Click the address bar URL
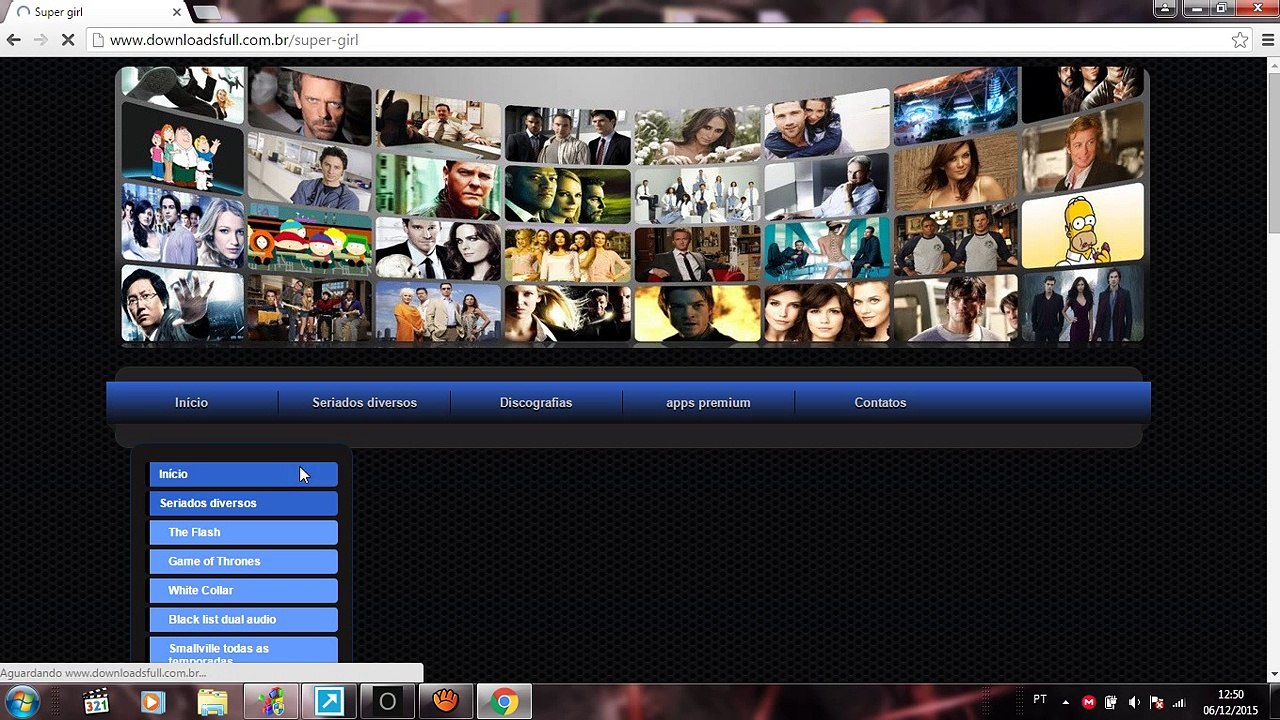 click(x=234, y=40)
